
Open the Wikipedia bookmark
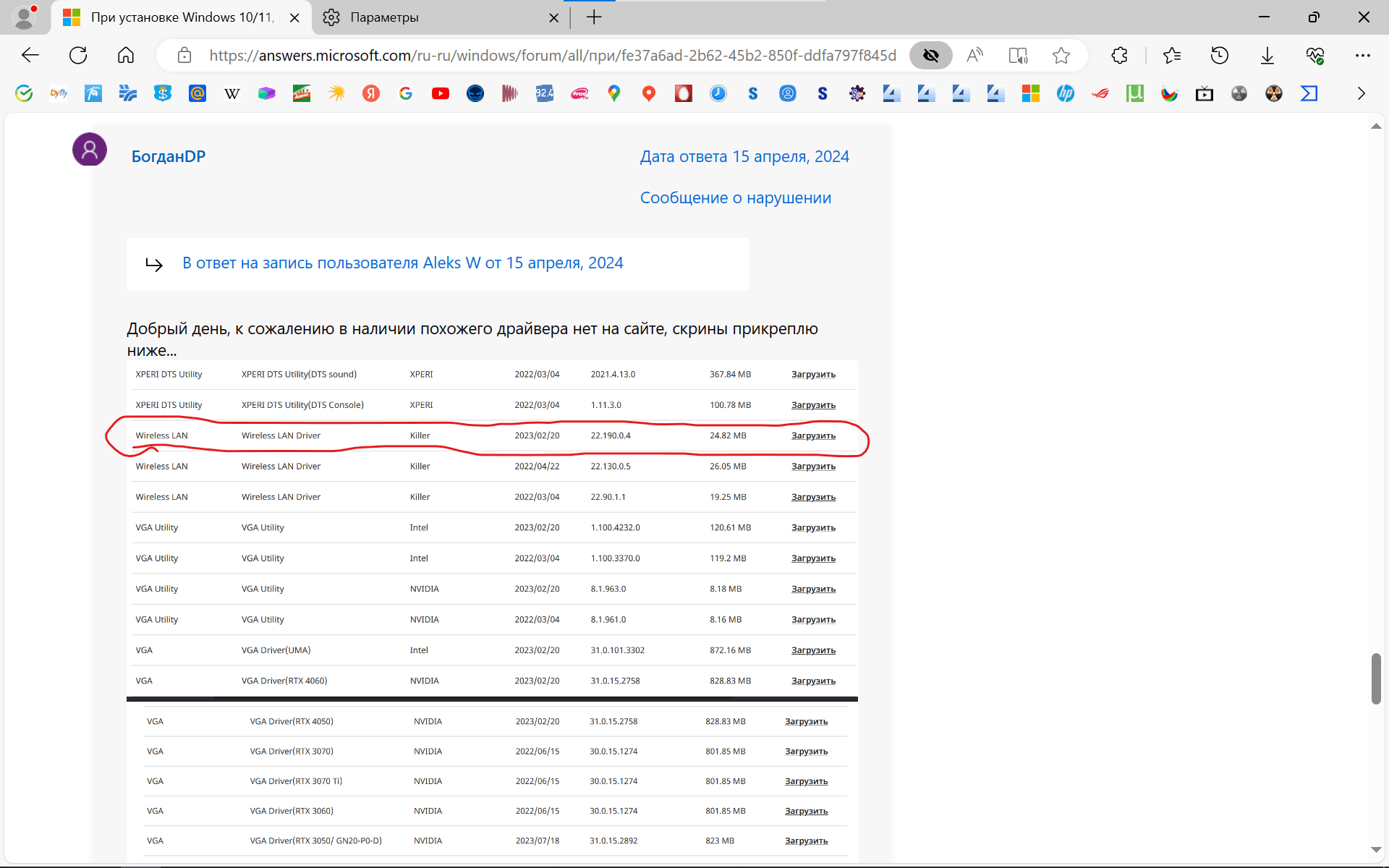tap(232, 93)
